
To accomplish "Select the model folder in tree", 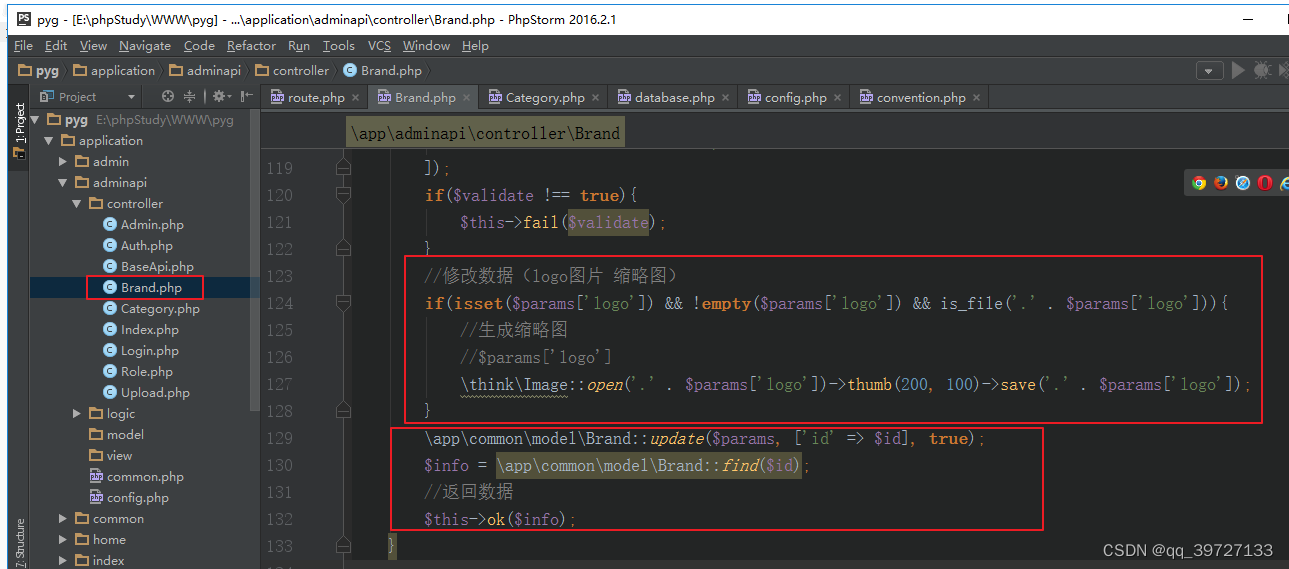I will (117, 435).
